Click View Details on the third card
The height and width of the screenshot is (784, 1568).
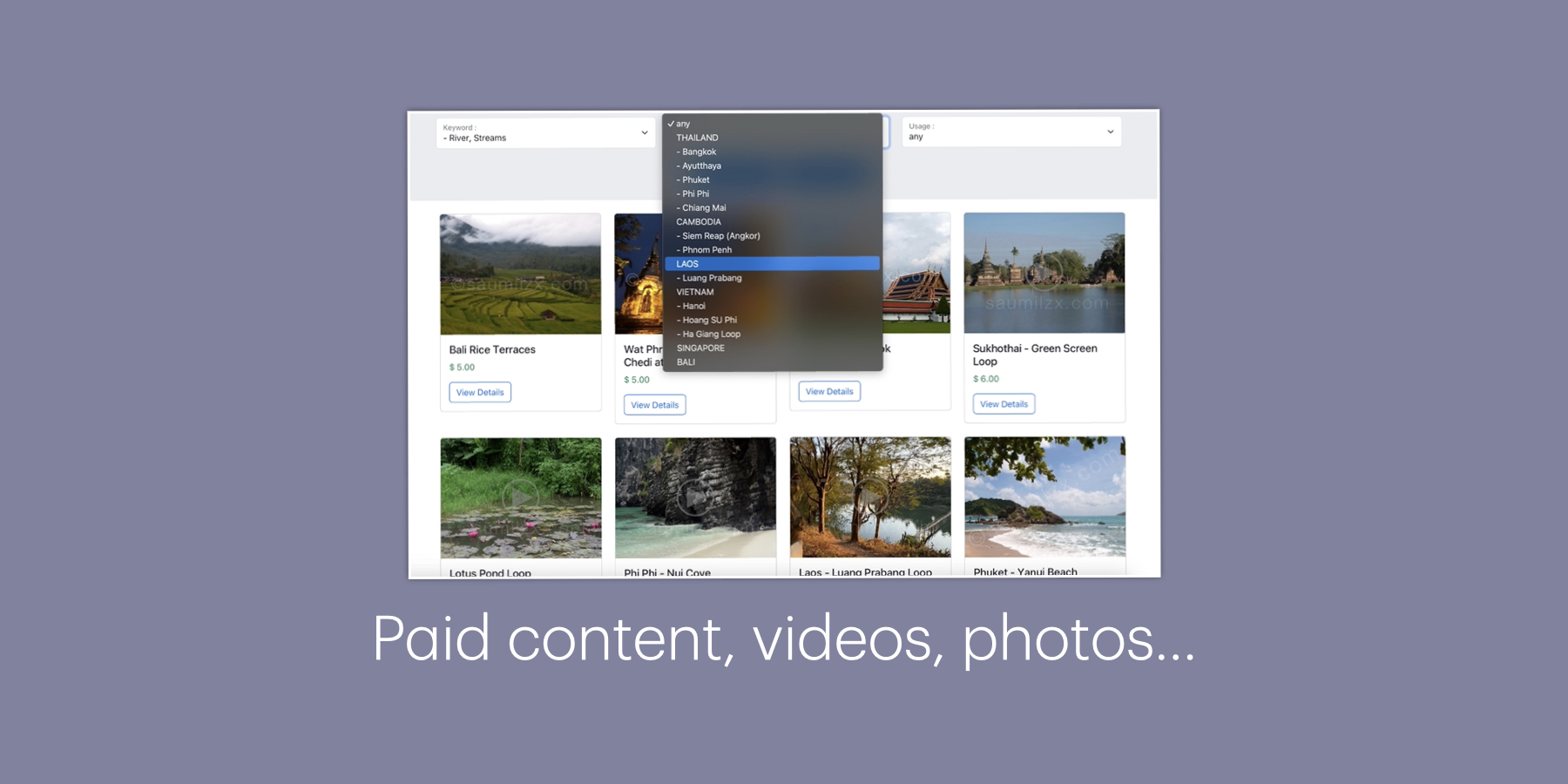(829, 391)
